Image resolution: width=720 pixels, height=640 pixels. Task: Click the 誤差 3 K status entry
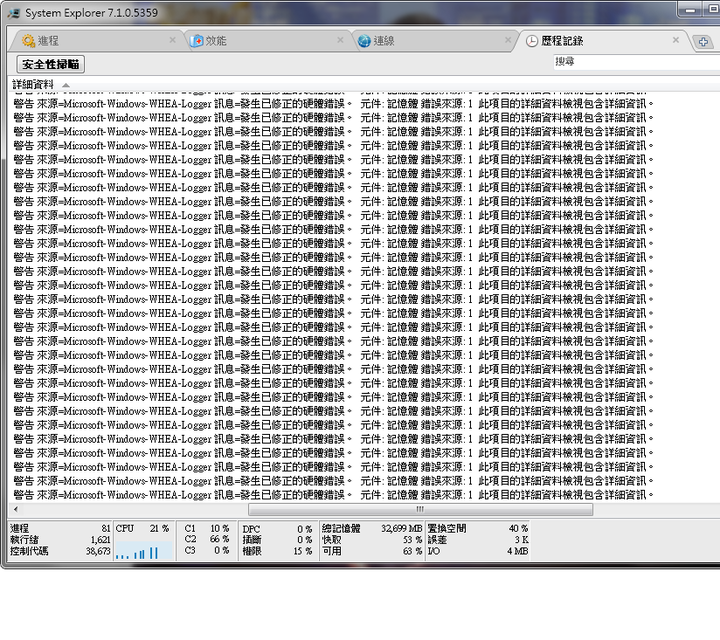(x=478, y=539)
